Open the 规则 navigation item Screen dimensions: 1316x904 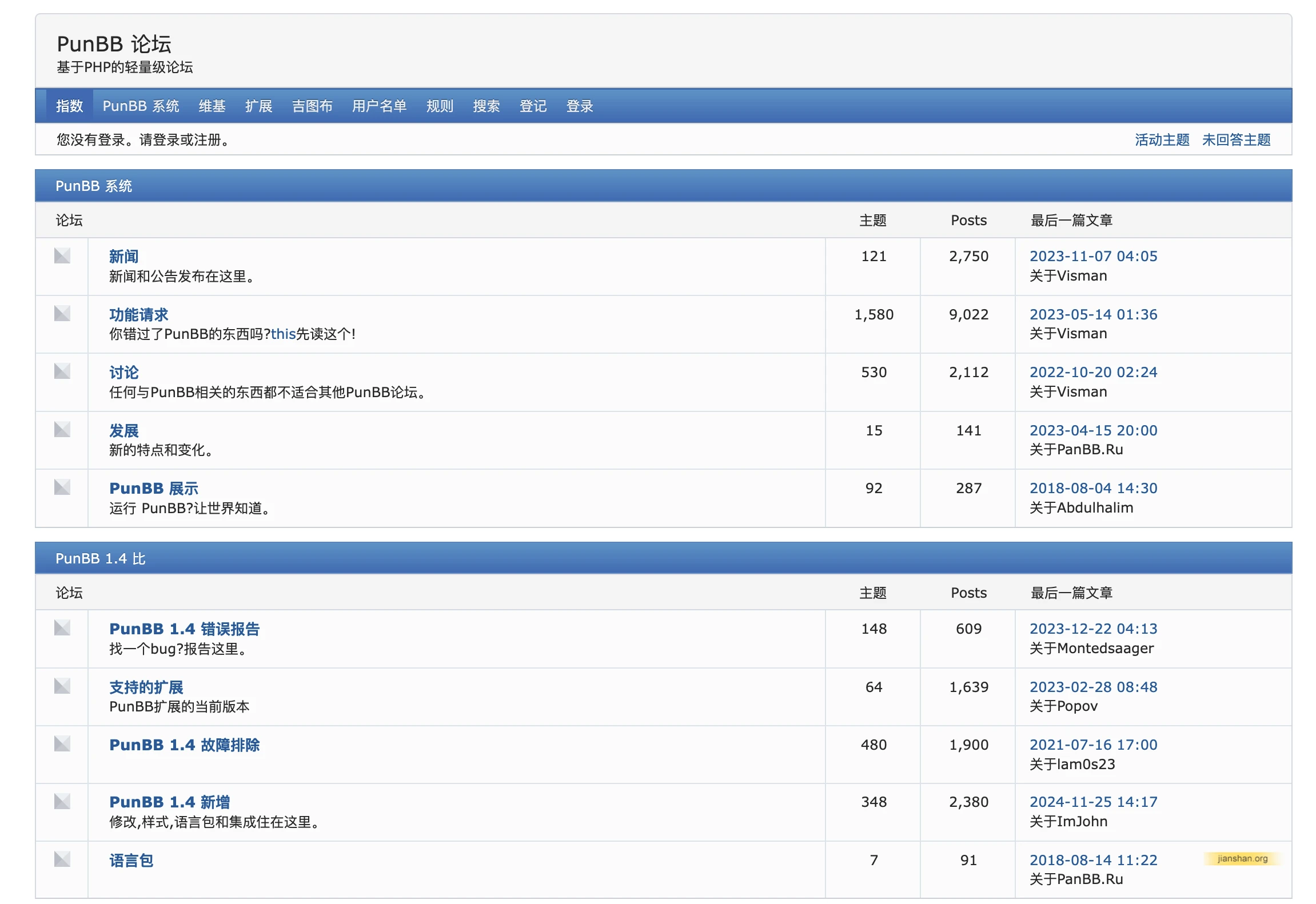440,106
